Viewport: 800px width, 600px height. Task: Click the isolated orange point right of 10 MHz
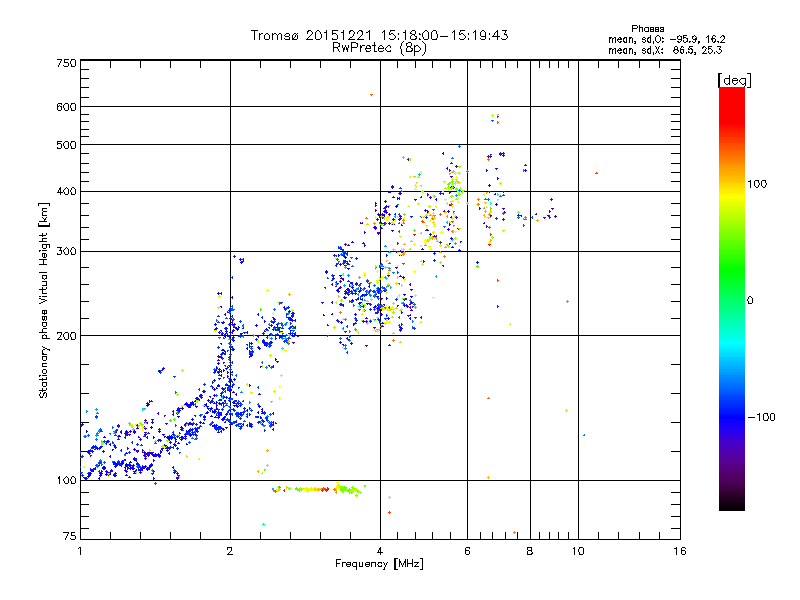coord(596,173)
